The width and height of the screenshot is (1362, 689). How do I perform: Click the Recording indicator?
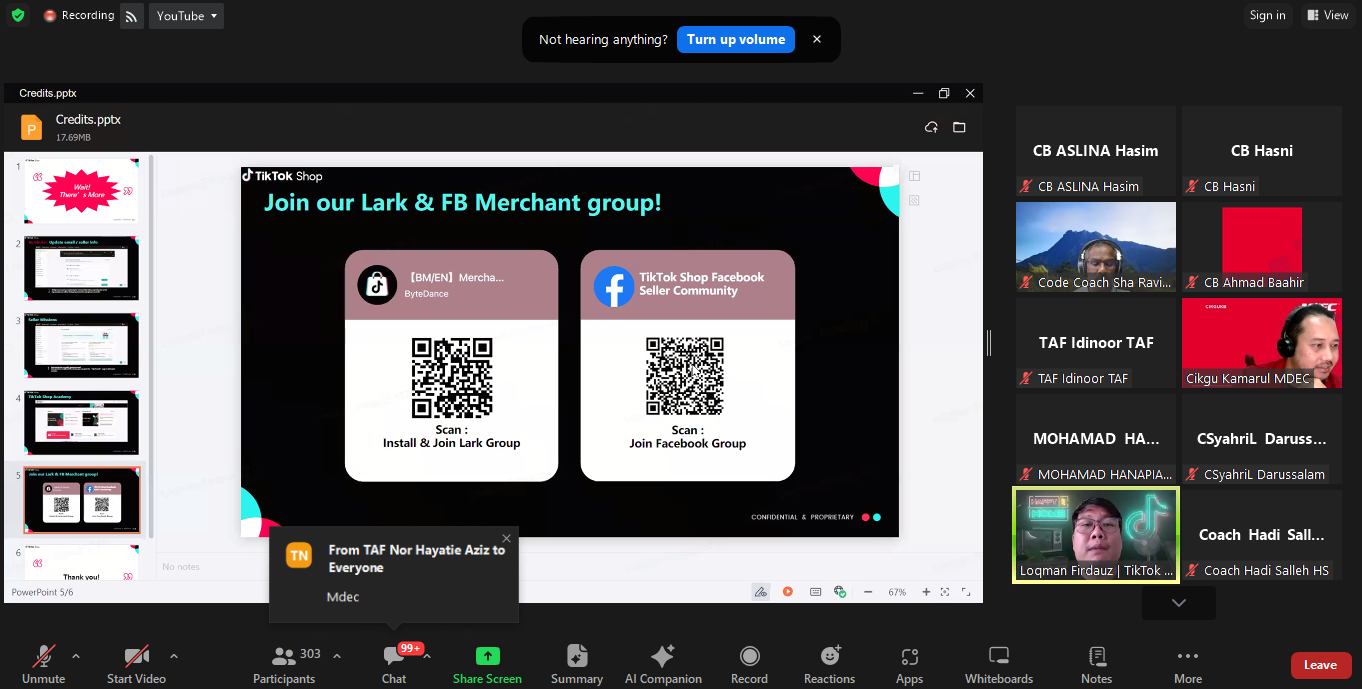79,15
